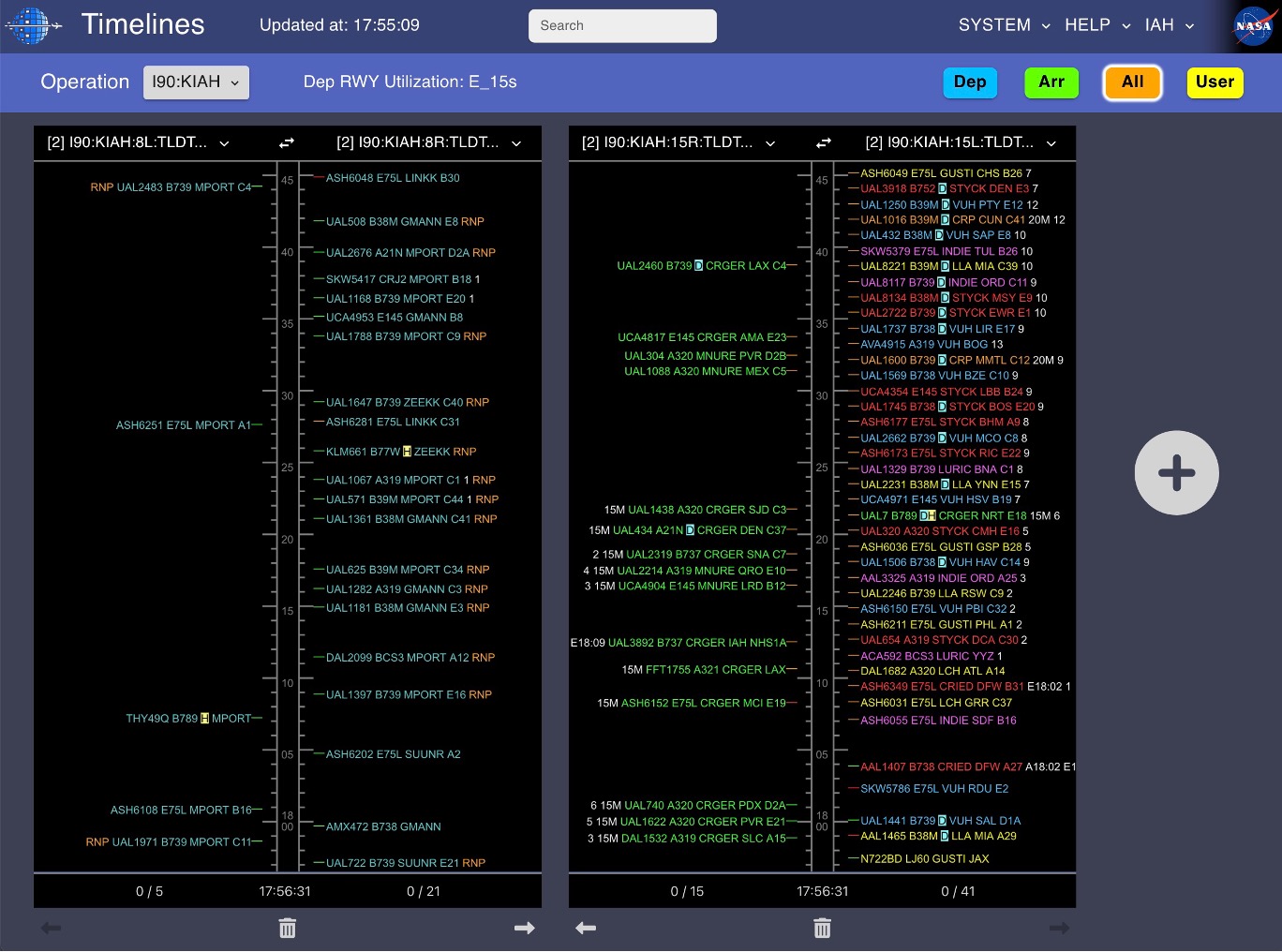Click the Dep RWY Utilization label
This screenshot has width=1282, height=952.
[410, 82]
